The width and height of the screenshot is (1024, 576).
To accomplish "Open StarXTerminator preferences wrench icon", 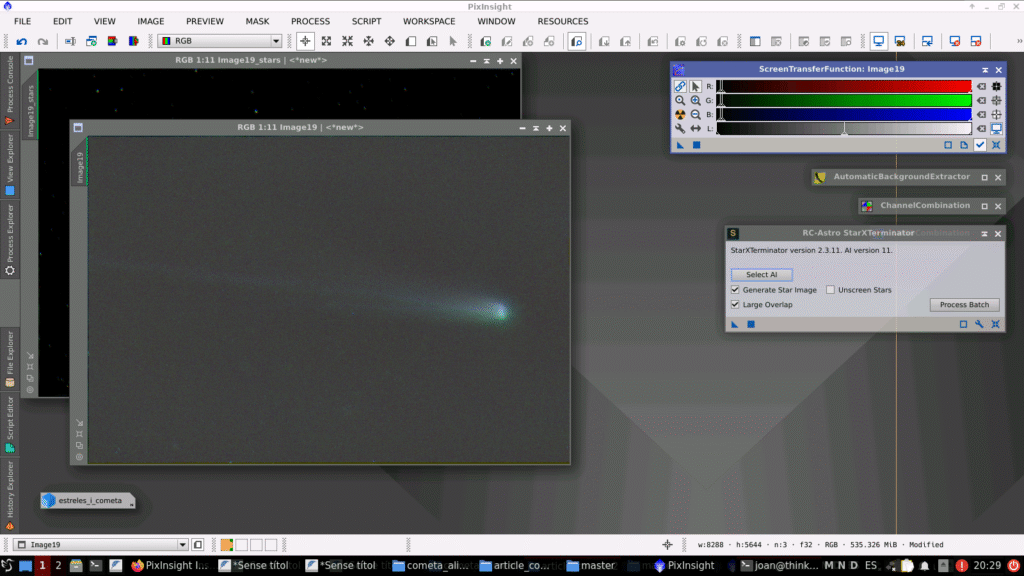I will [980, 324].
